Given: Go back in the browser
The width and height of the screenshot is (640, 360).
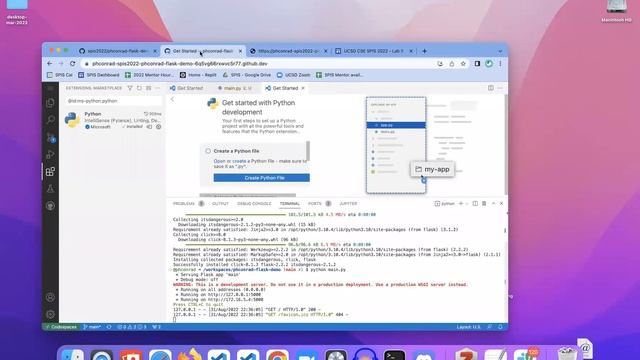Looking at the screenshot, I should (x=49, y=64).
